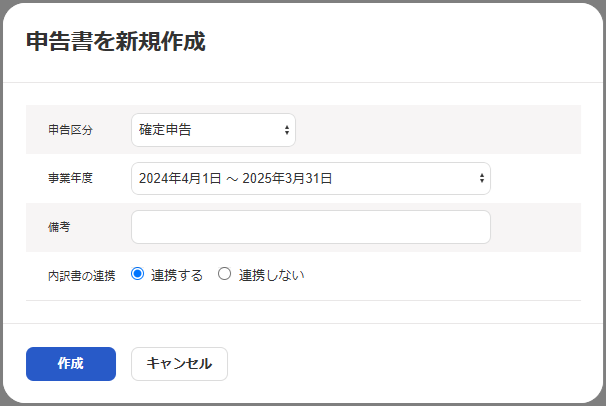The width and height of the screenshot is (606, 406).
Task: Click the 申告区分 label
Action: (x=70, y=130)
